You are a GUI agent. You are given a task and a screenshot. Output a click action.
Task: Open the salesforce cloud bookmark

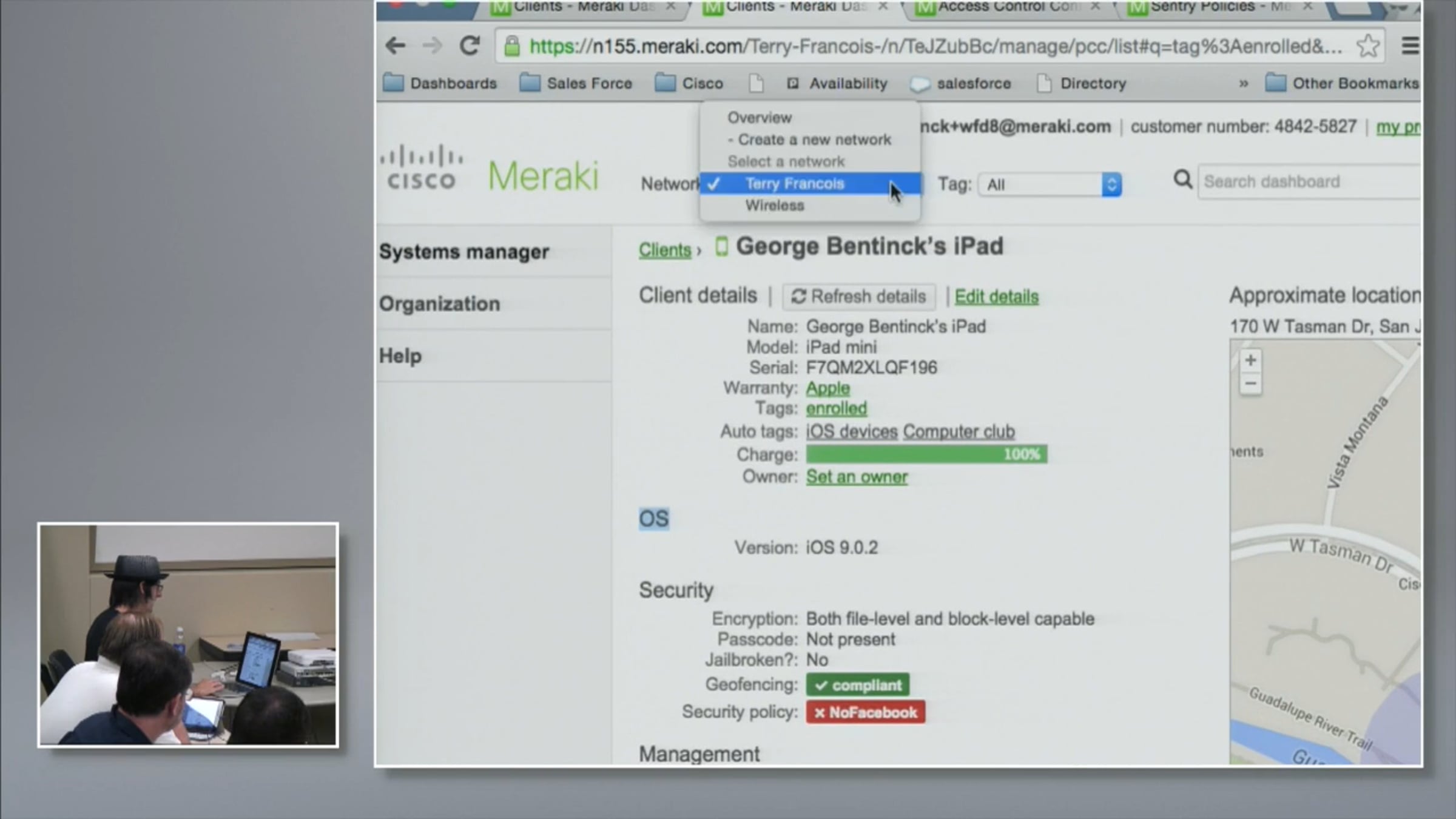(961, 83)
